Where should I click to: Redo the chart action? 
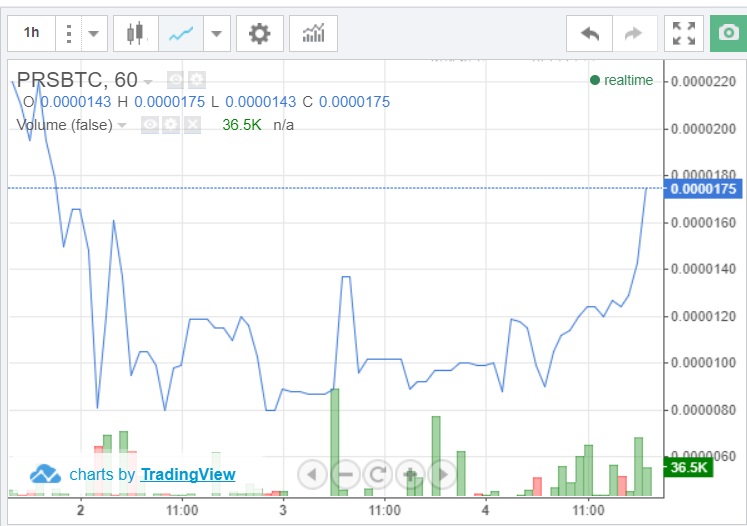[x=633, y=33]
